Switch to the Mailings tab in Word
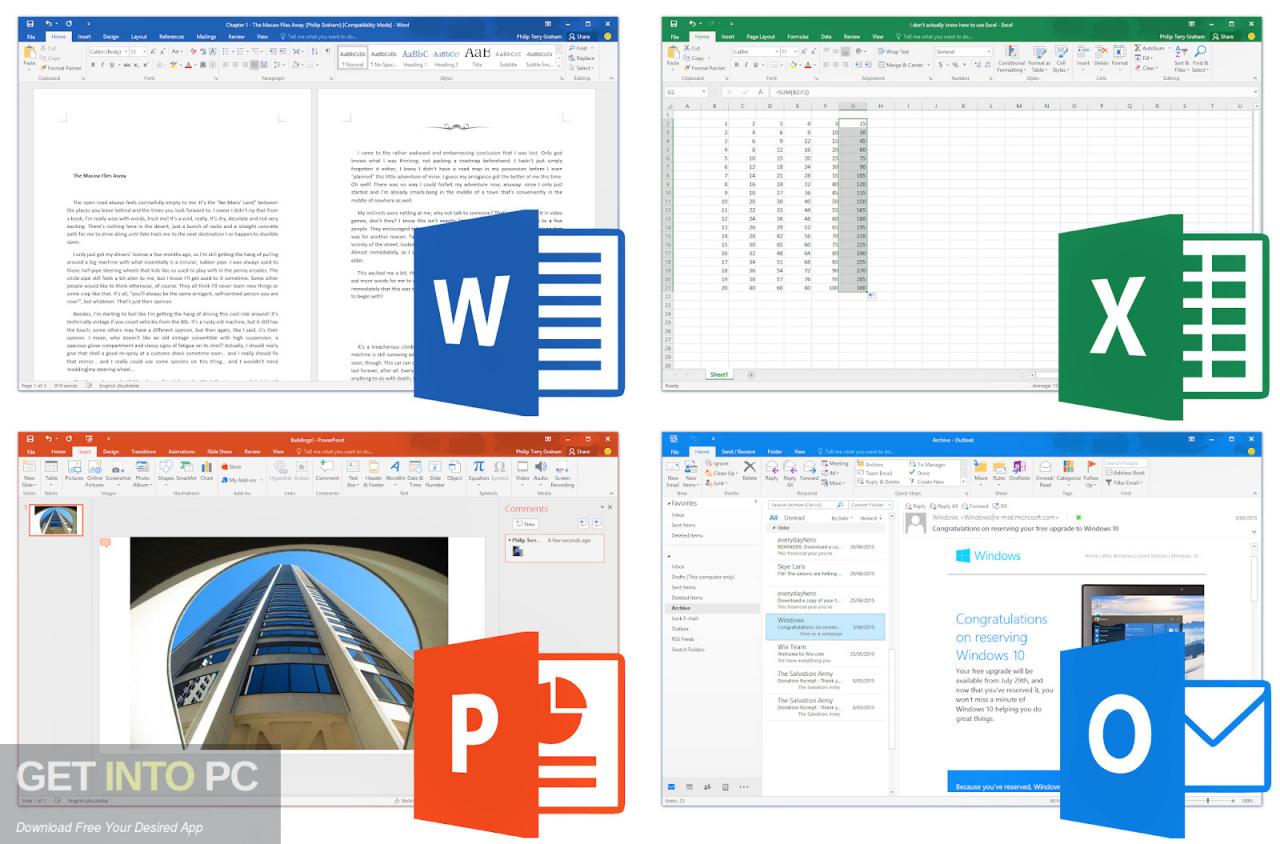 204,36
